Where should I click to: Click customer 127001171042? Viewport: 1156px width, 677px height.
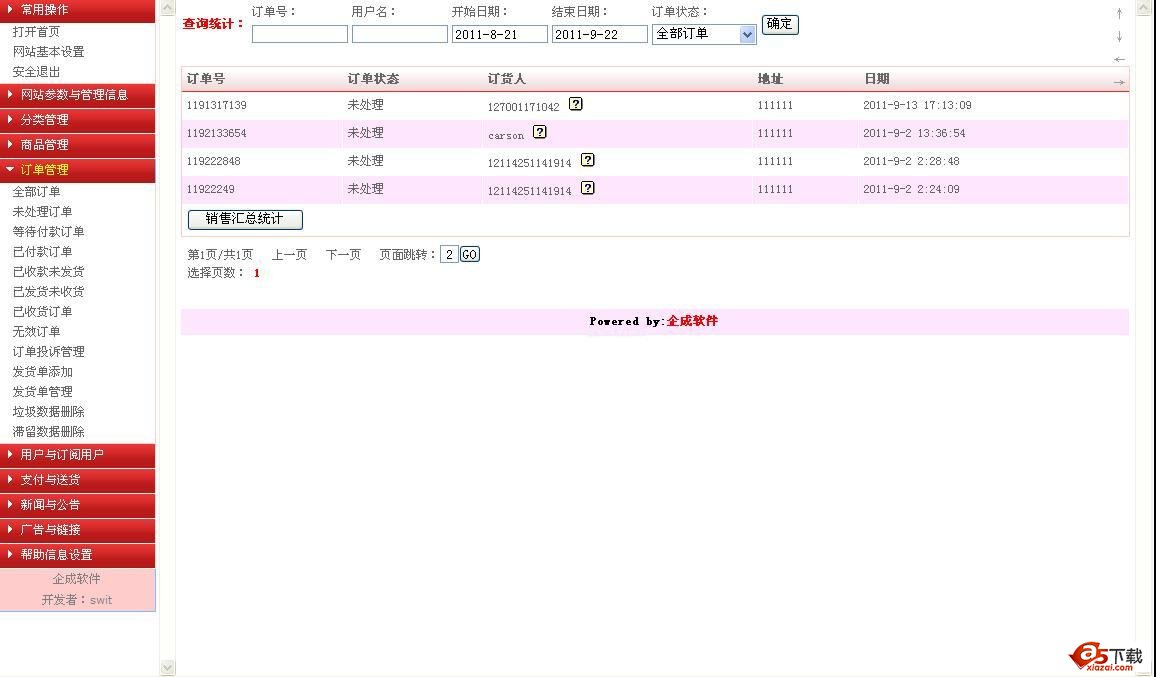[523, 107]
